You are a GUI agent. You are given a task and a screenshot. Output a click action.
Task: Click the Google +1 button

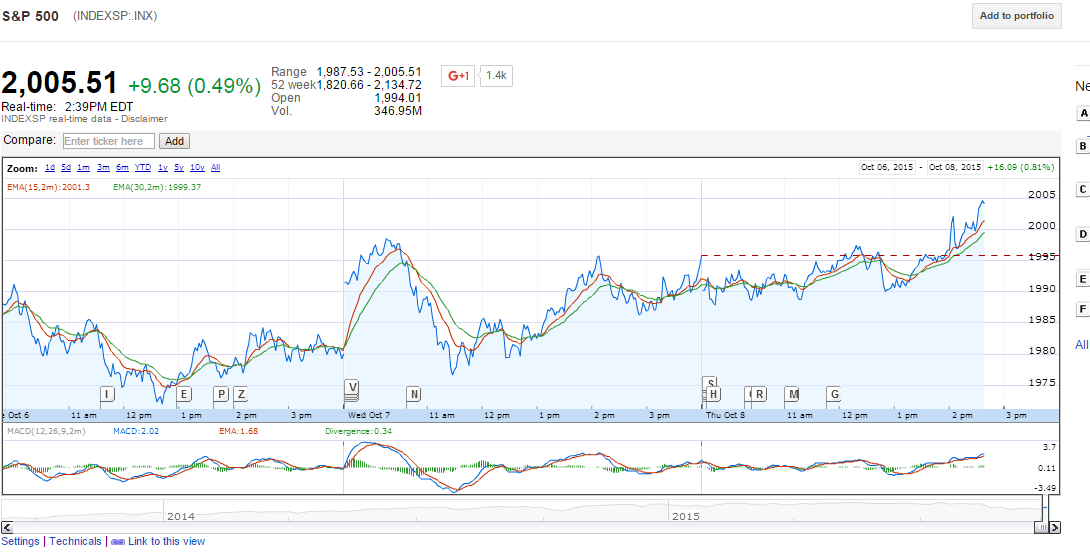(458, 76)
